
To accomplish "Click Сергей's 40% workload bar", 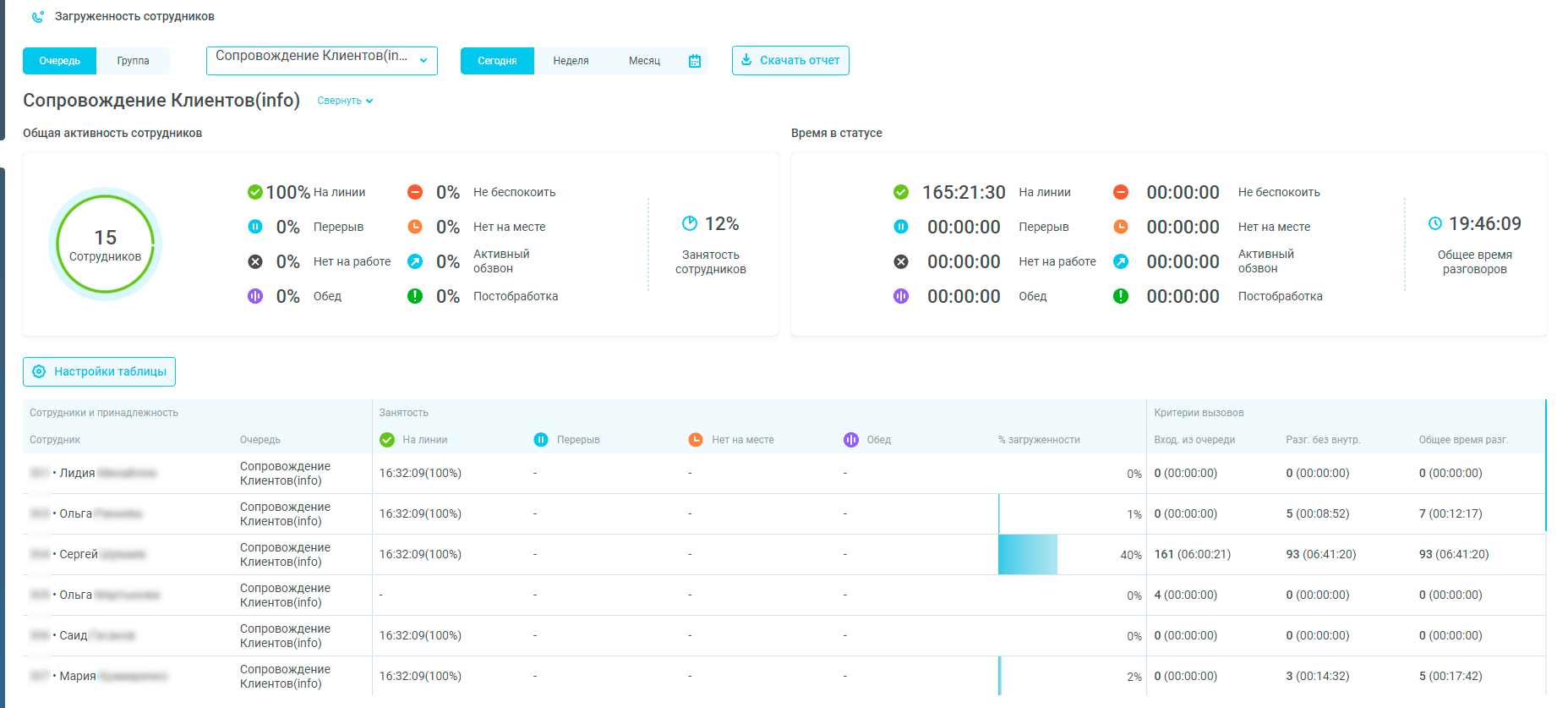I will pyautogui.click(x=1028, y=555).
